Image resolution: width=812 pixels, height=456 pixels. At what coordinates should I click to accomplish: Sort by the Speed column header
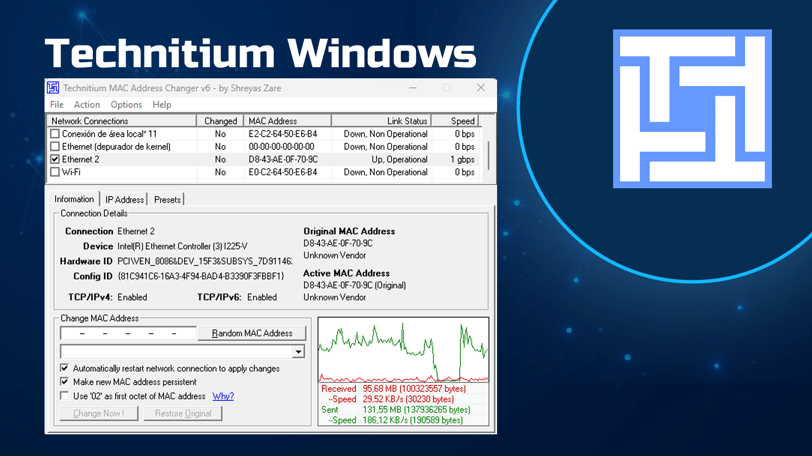tap(455, 121)
